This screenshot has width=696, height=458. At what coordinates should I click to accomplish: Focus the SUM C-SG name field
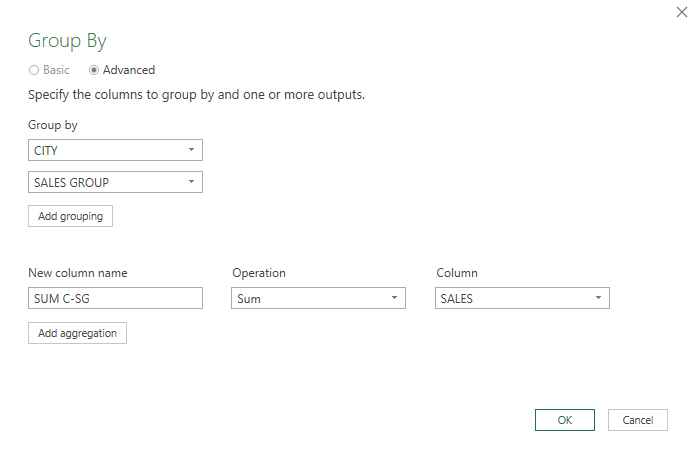coord(115,298)
